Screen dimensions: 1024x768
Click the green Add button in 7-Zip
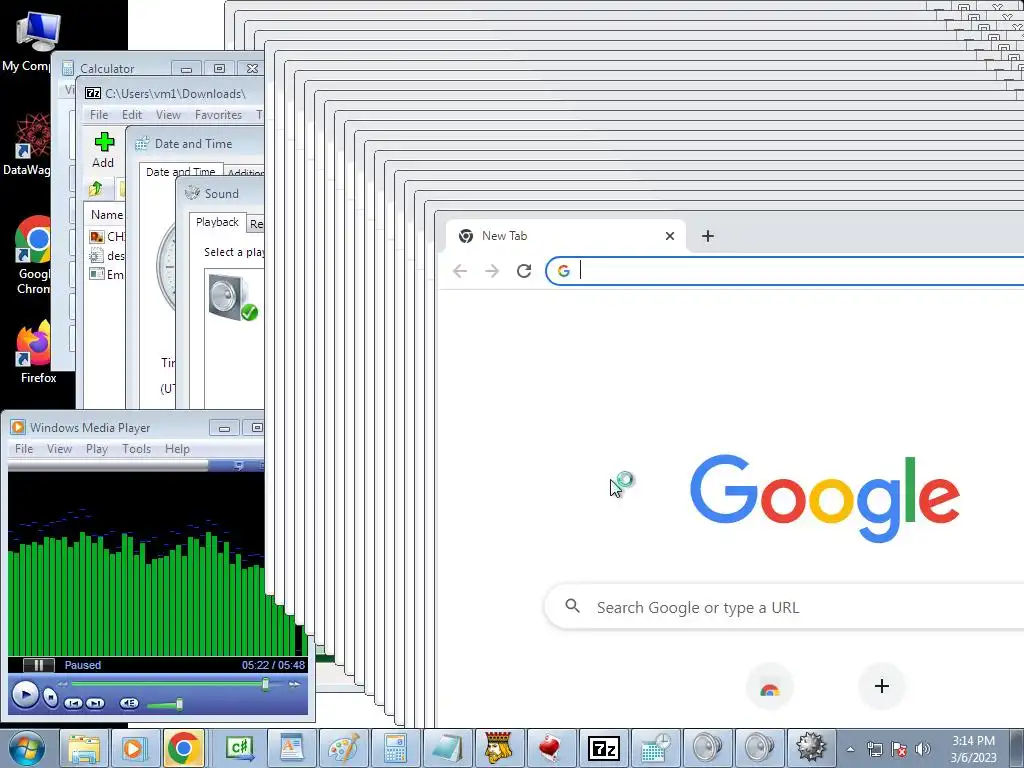[x=103, y=150]
